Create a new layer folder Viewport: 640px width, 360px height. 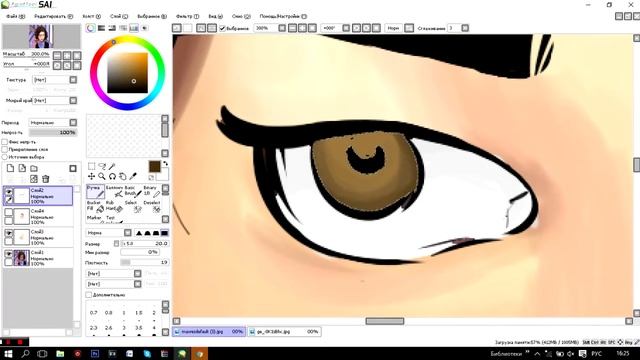[x=34, y=168]
